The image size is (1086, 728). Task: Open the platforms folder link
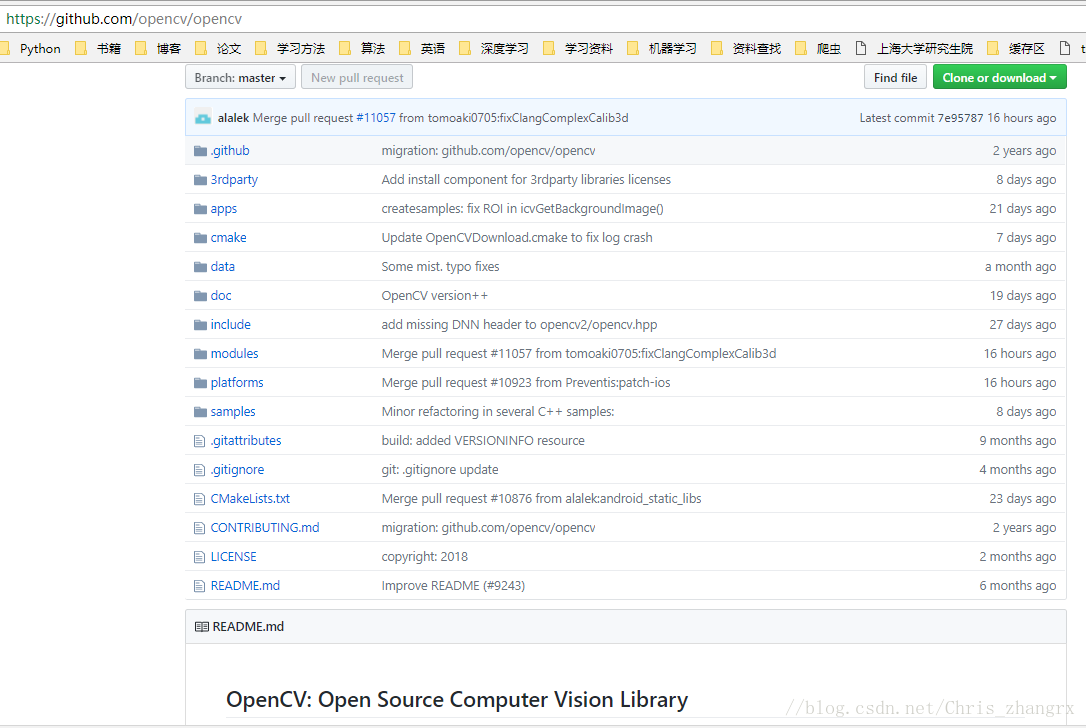click(237, 382)
